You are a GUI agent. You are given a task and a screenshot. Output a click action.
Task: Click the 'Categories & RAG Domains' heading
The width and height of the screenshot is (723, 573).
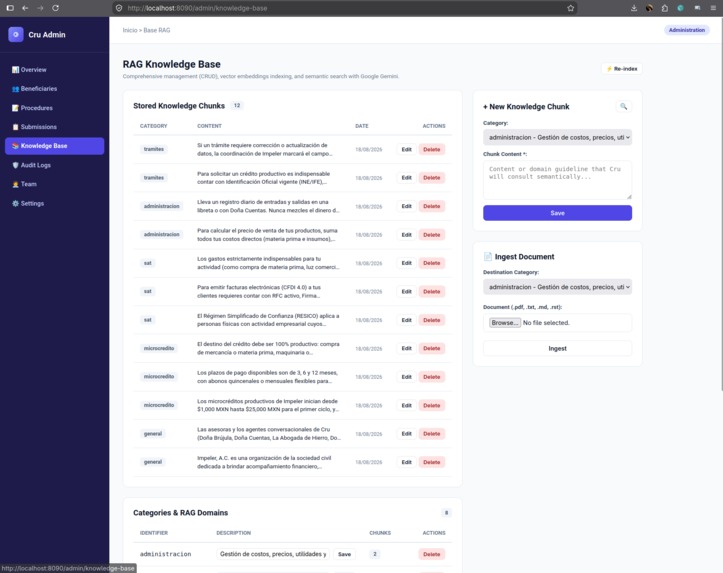point(180,513)
